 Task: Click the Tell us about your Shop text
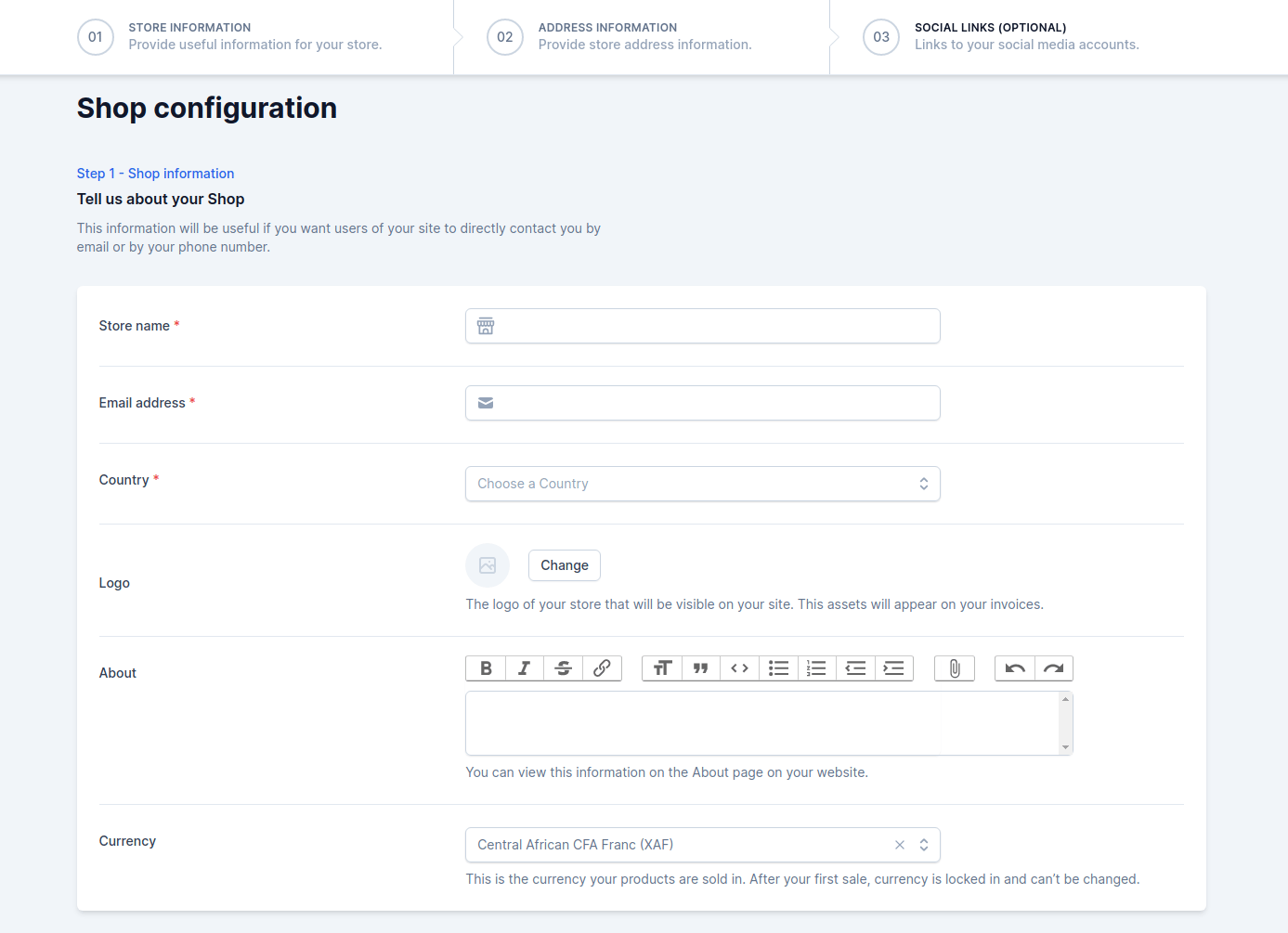(x=161, y=199)
